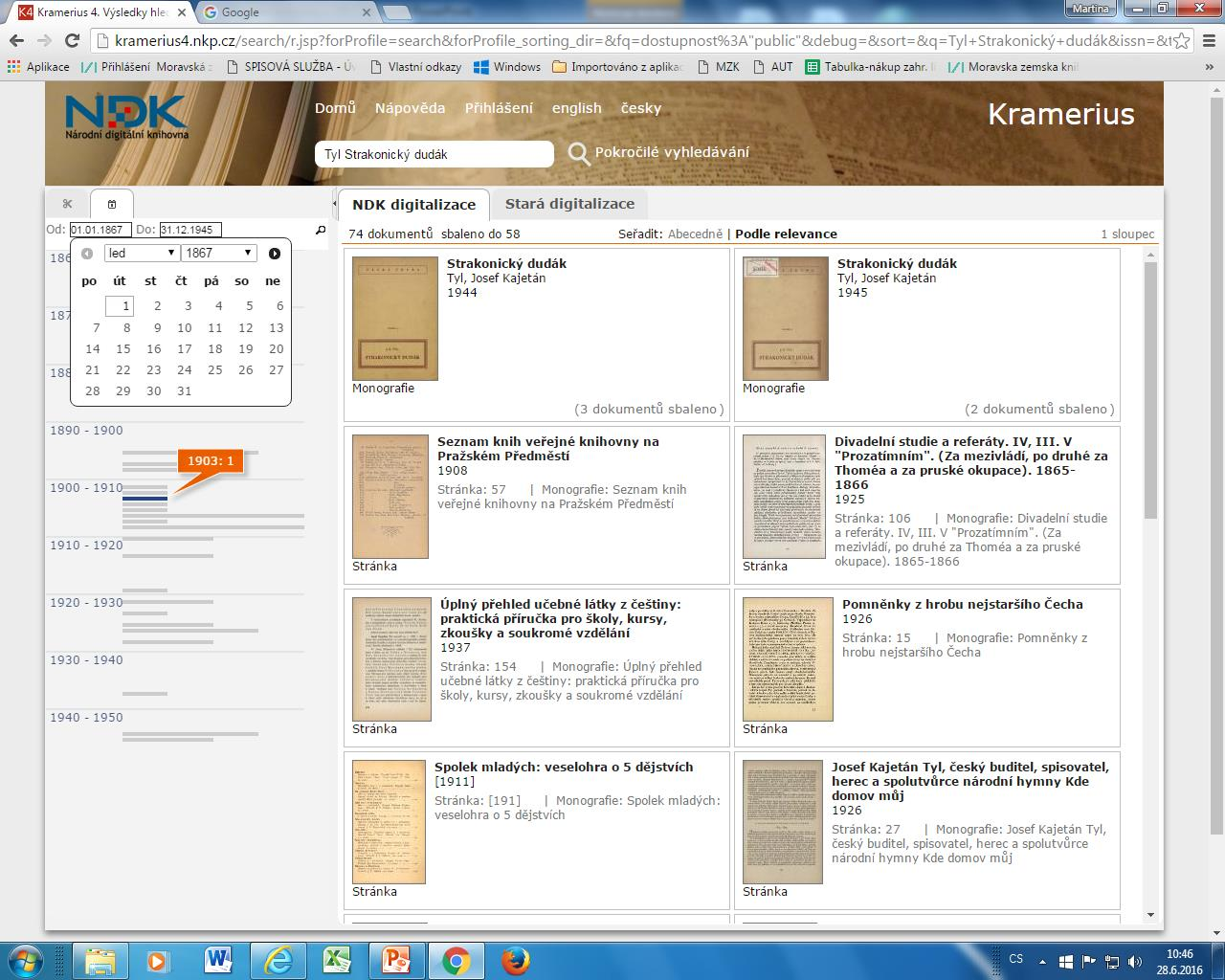Open PowerPoint from the taskbar

(x=396, y=960)
